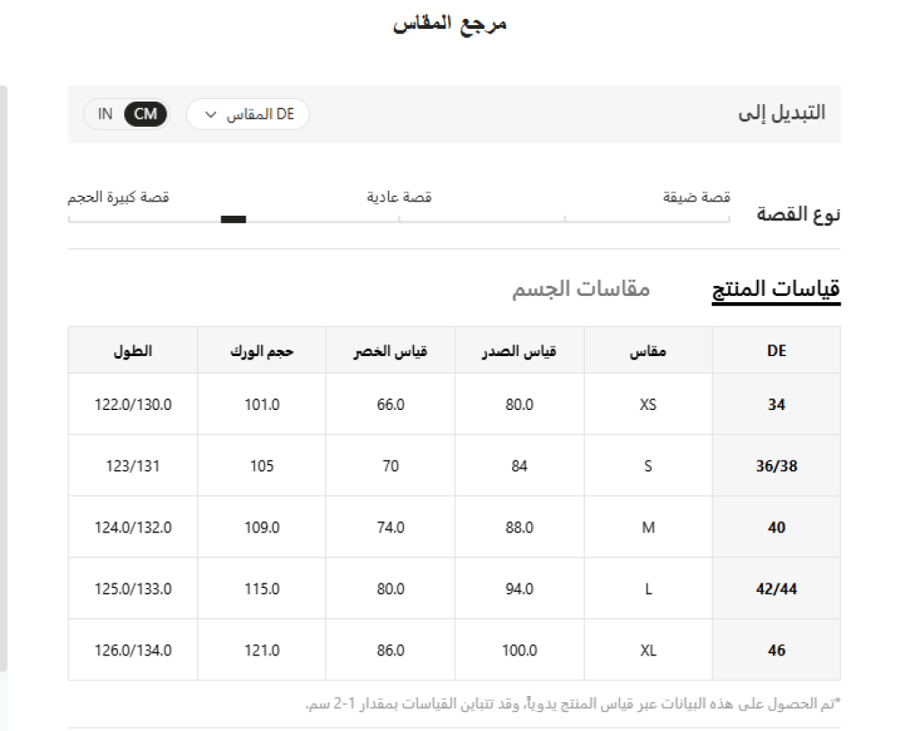Viewport: 900px width, 731px height.
Task: Click the الطول column header
Action: click(x=133, y=351)
